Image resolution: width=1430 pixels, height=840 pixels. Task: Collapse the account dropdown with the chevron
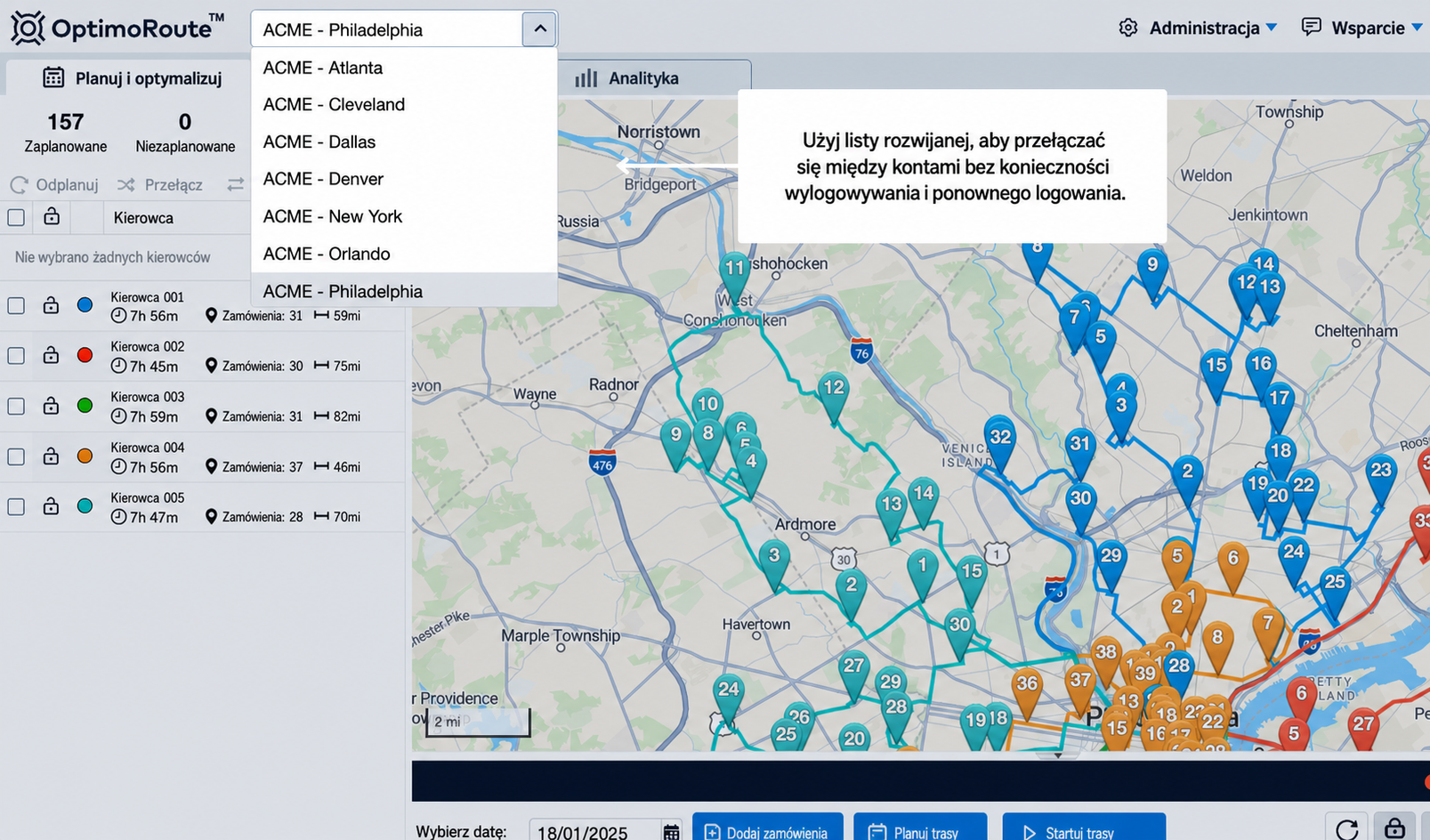tap(539, 28)
